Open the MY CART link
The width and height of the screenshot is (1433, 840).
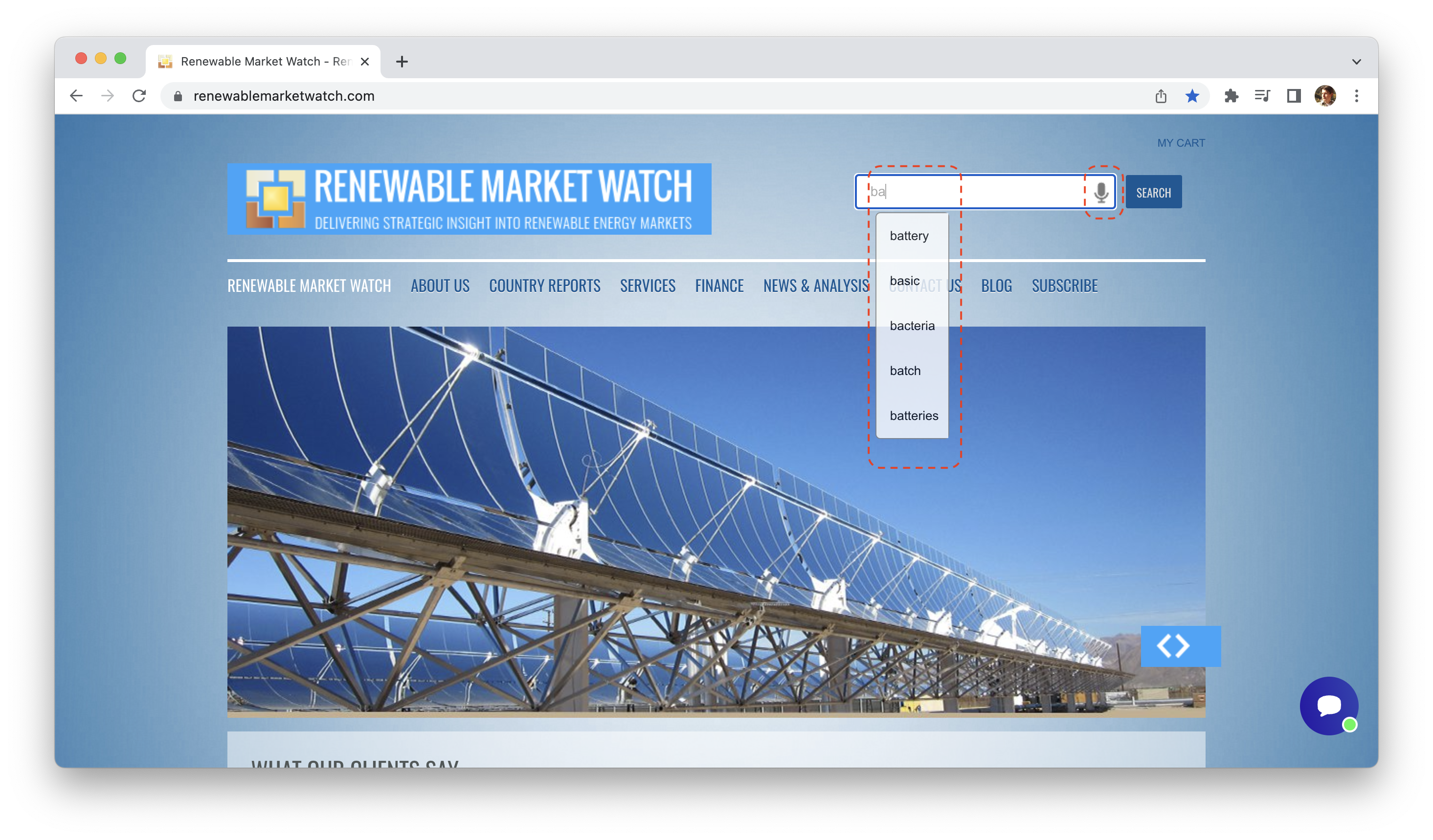pos(1181,143)
